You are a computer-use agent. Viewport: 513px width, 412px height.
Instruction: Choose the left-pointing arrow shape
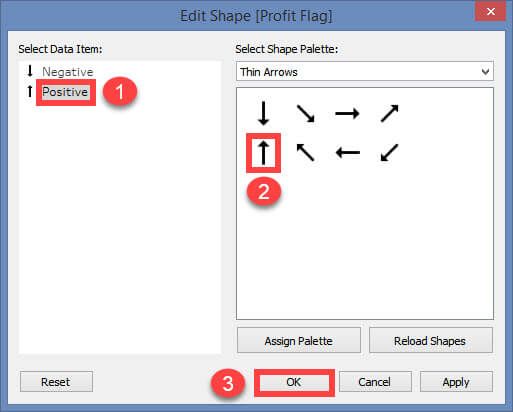pyautogui.click(x=348, y=153)
